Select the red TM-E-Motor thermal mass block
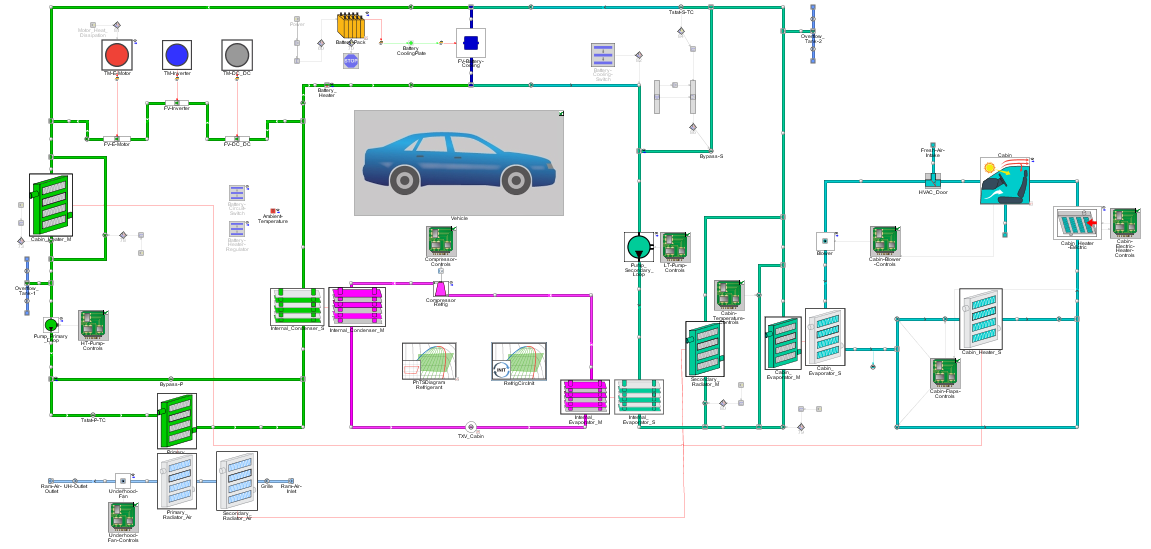Viewport: 1151px width, 549px height. pyautogui.click(x=117, y=55)
